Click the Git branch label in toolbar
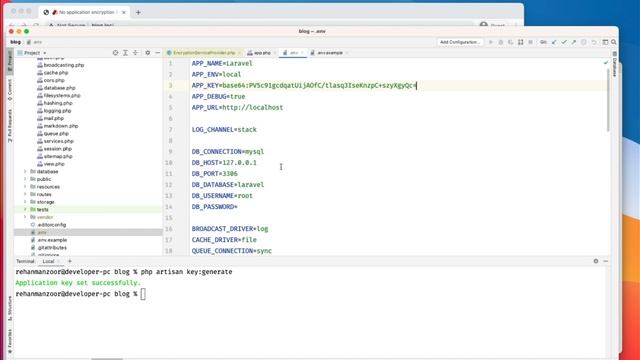The width and height of the screenshot is (640, 360). click(543, 42)
